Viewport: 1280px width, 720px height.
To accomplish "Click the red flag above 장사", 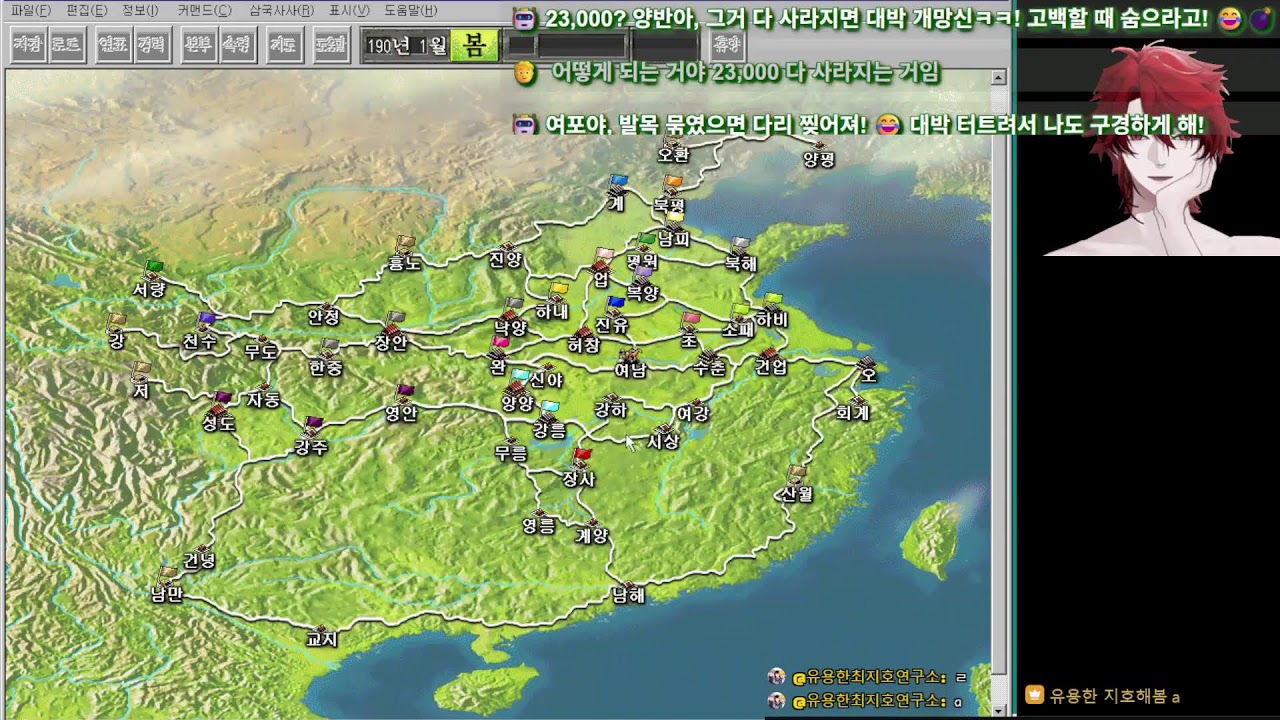I will [x=582, y=457].
